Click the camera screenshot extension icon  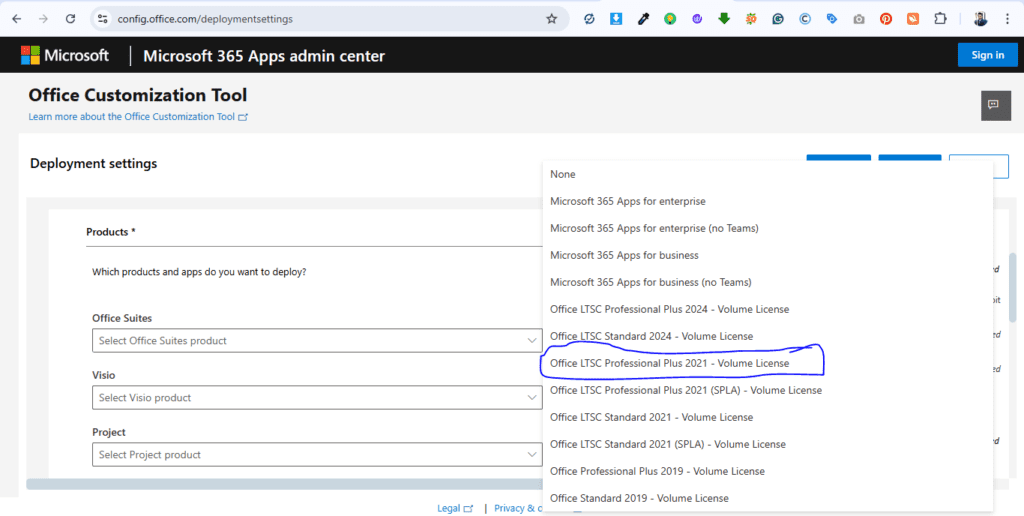click(x=859, y=19)
